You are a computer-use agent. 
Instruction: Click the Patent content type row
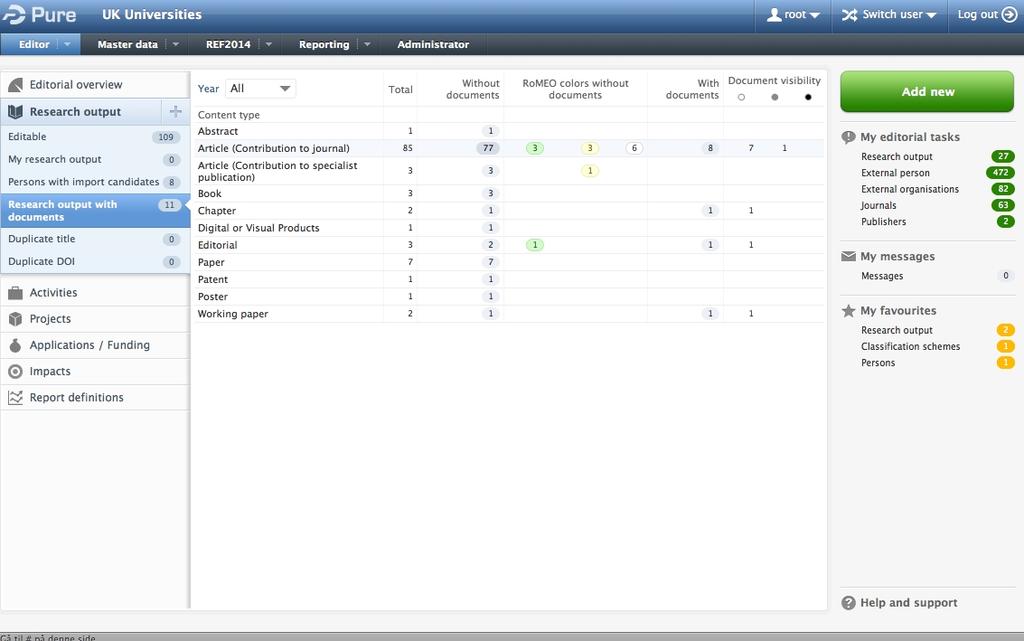coord(509,279)
